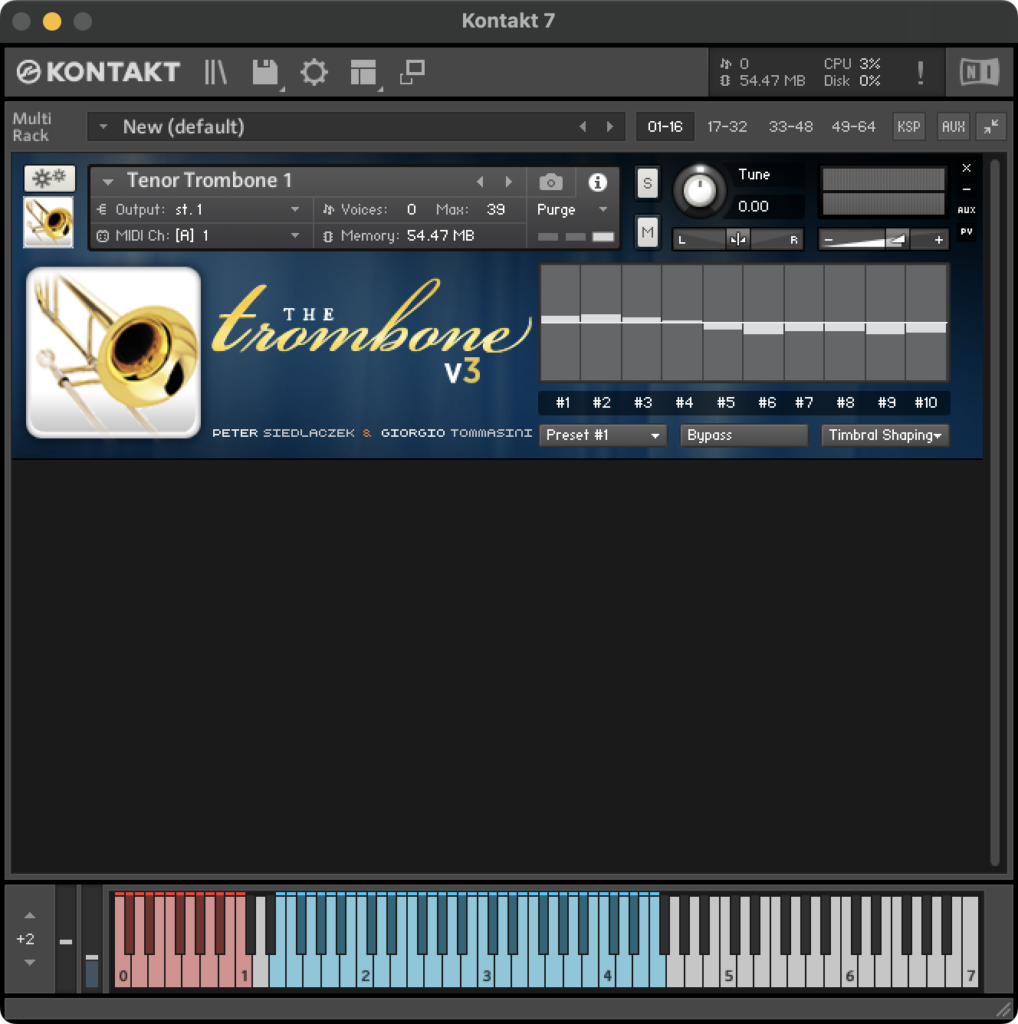Click the #10 timbral band slider
Image resolution: width=1018 pixels, height=1024 pixels.
[x=926, y=323]
